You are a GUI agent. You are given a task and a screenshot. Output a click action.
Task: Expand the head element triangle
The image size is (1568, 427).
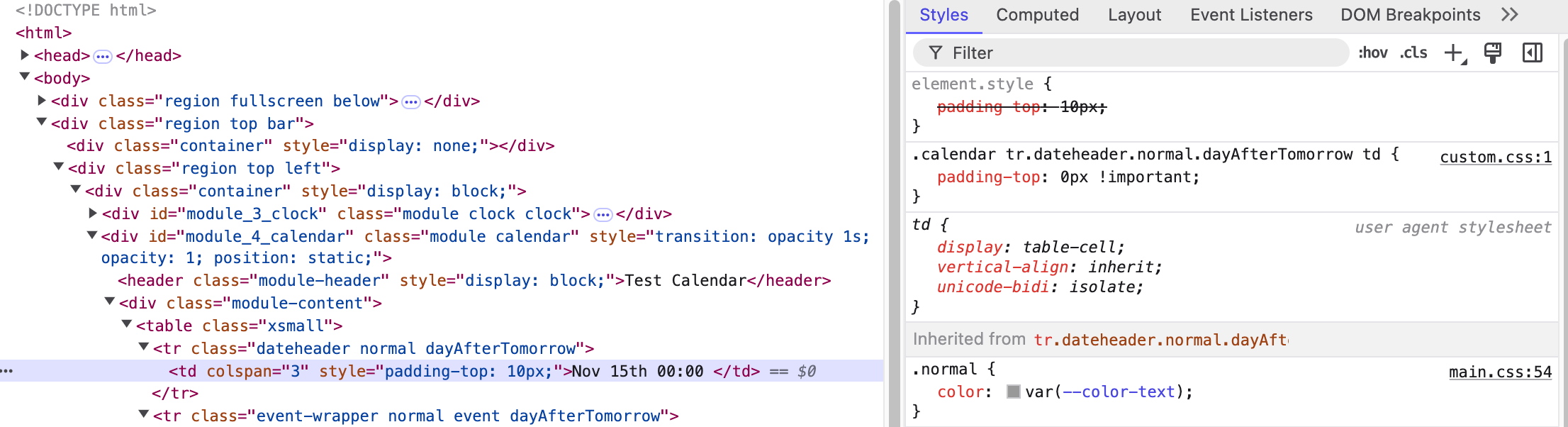pos(25,55)
